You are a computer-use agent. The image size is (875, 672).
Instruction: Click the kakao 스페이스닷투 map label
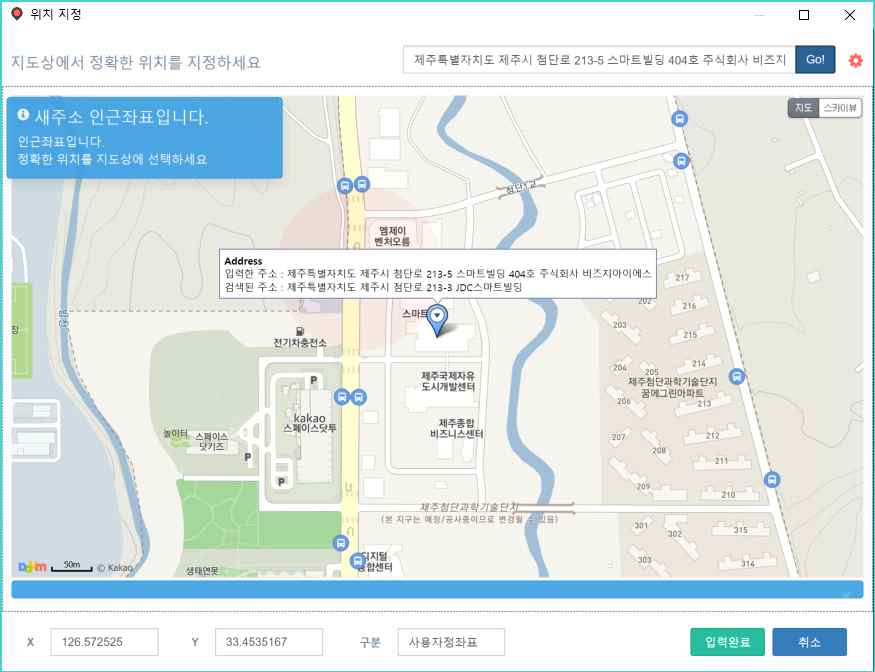[x=310, y=423]
